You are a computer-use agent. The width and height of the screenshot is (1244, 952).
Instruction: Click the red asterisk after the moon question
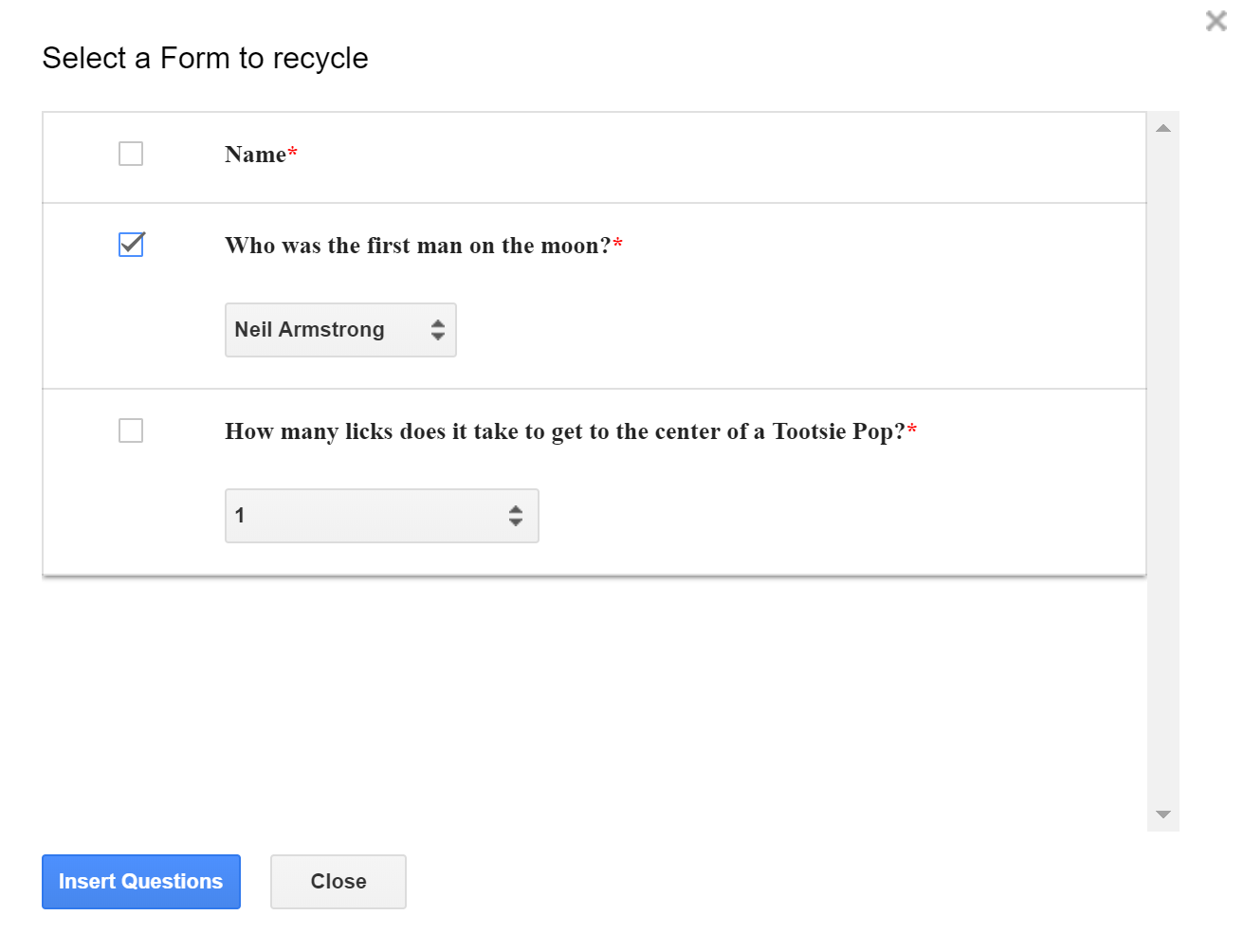[618, 244]
